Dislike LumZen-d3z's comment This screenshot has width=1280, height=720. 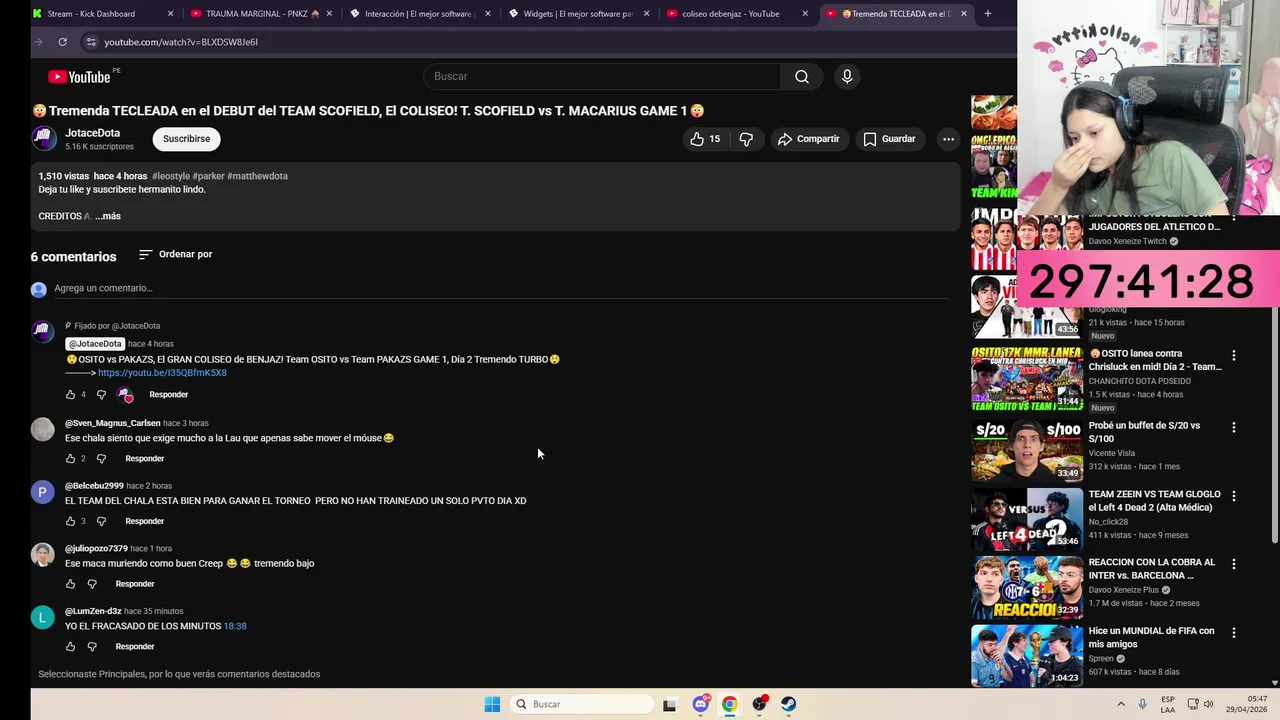(92, 647)
